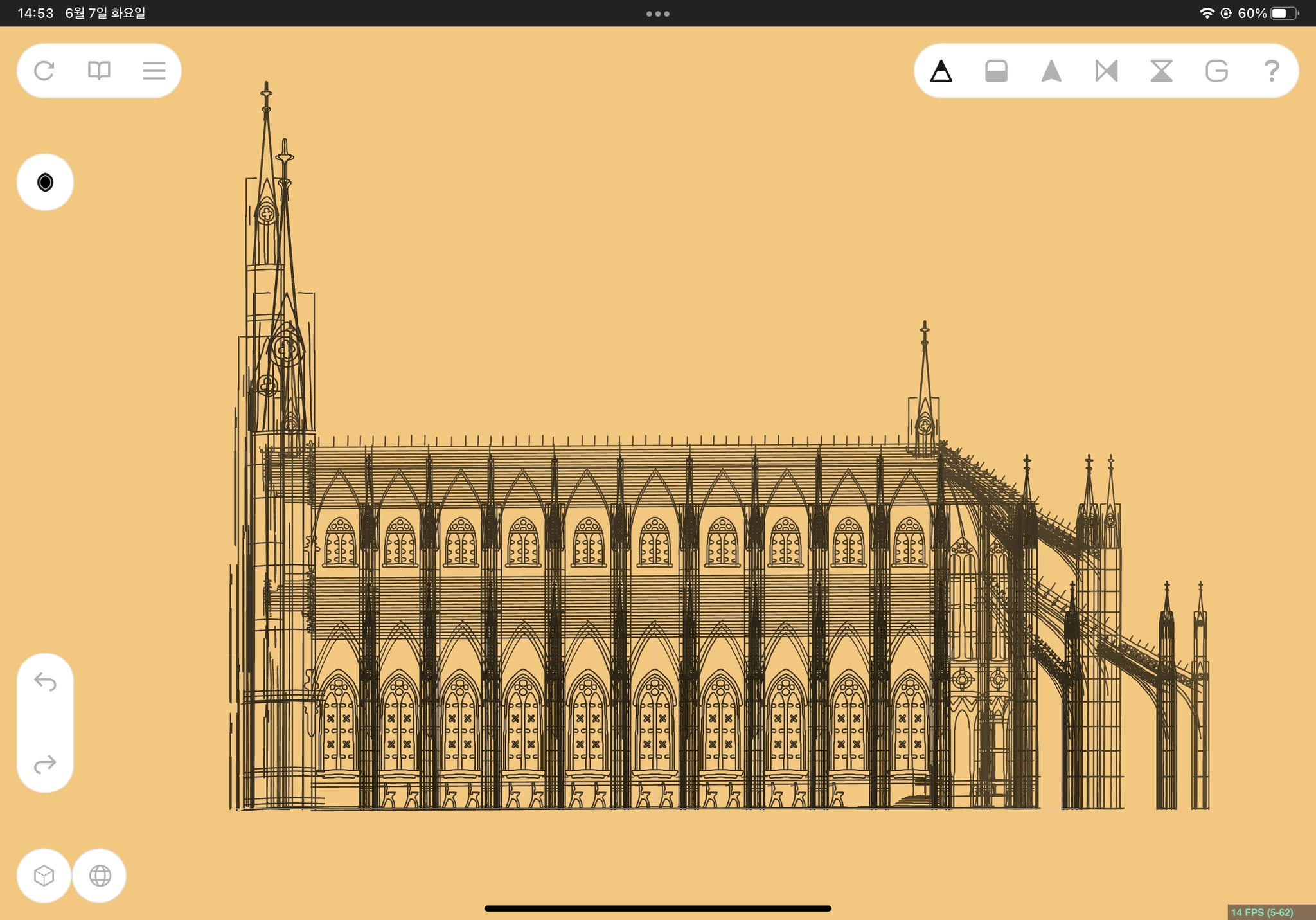Tap the 3D cube view icon
The height and width of the screenshot is (920, 1316).
pos(44,876)
